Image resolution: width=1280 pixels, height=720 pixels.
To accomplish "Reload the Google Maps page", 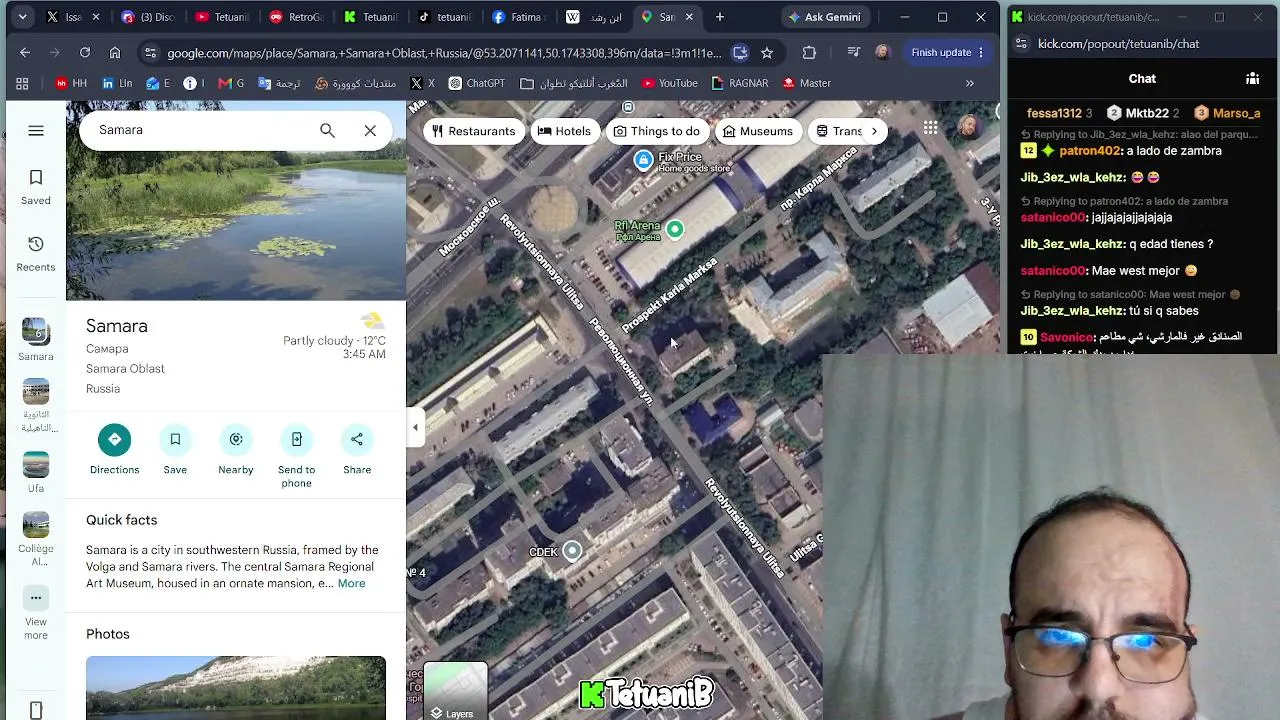I will (x=85, y=52).
